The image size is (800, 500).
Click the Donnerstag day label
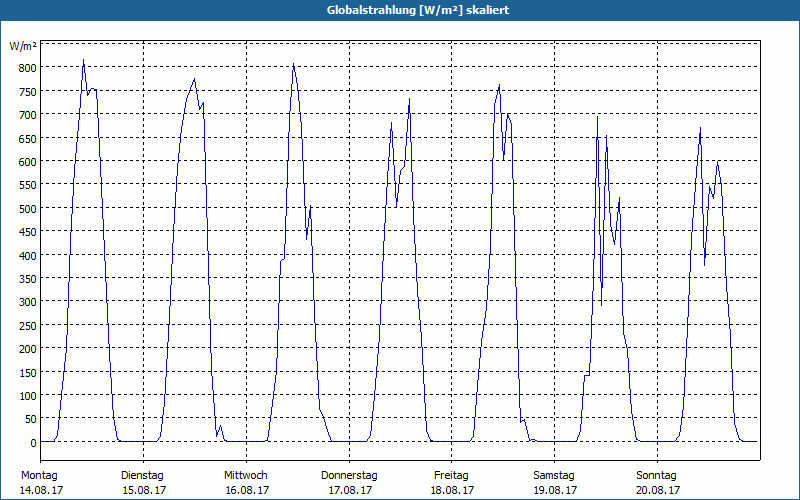[x=349, y=476]
